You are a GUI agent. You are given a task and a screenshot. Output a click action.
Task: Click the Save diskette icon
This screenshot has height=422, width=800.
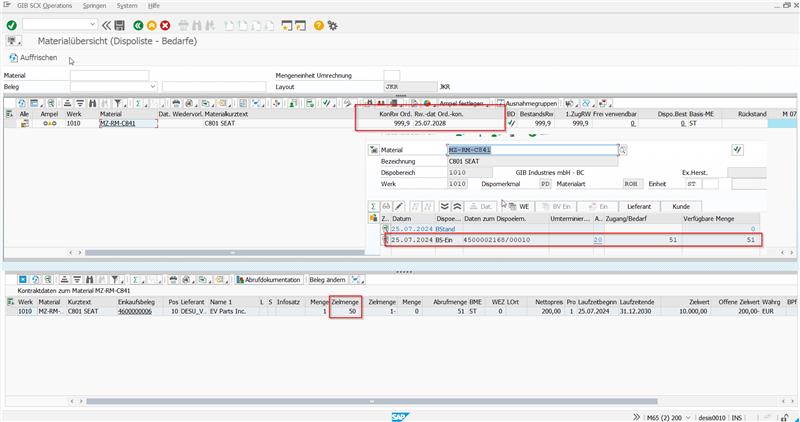tap(120, 24)
